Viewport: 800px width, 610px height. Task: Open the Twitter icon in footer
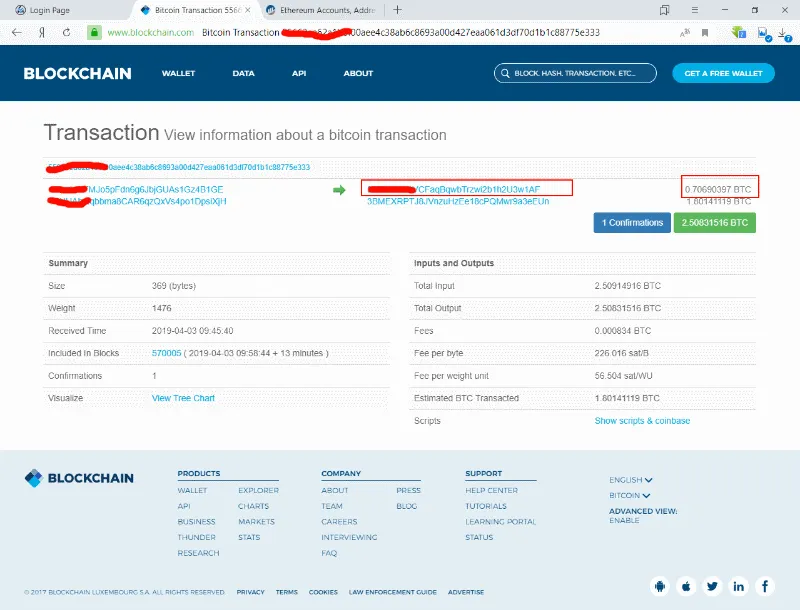tap(712, 587)
